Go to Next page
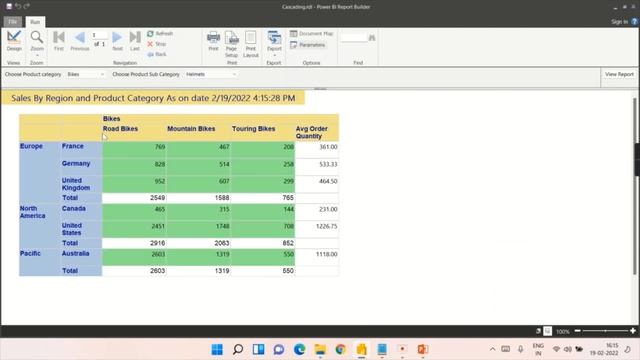 tap(117, 41)
